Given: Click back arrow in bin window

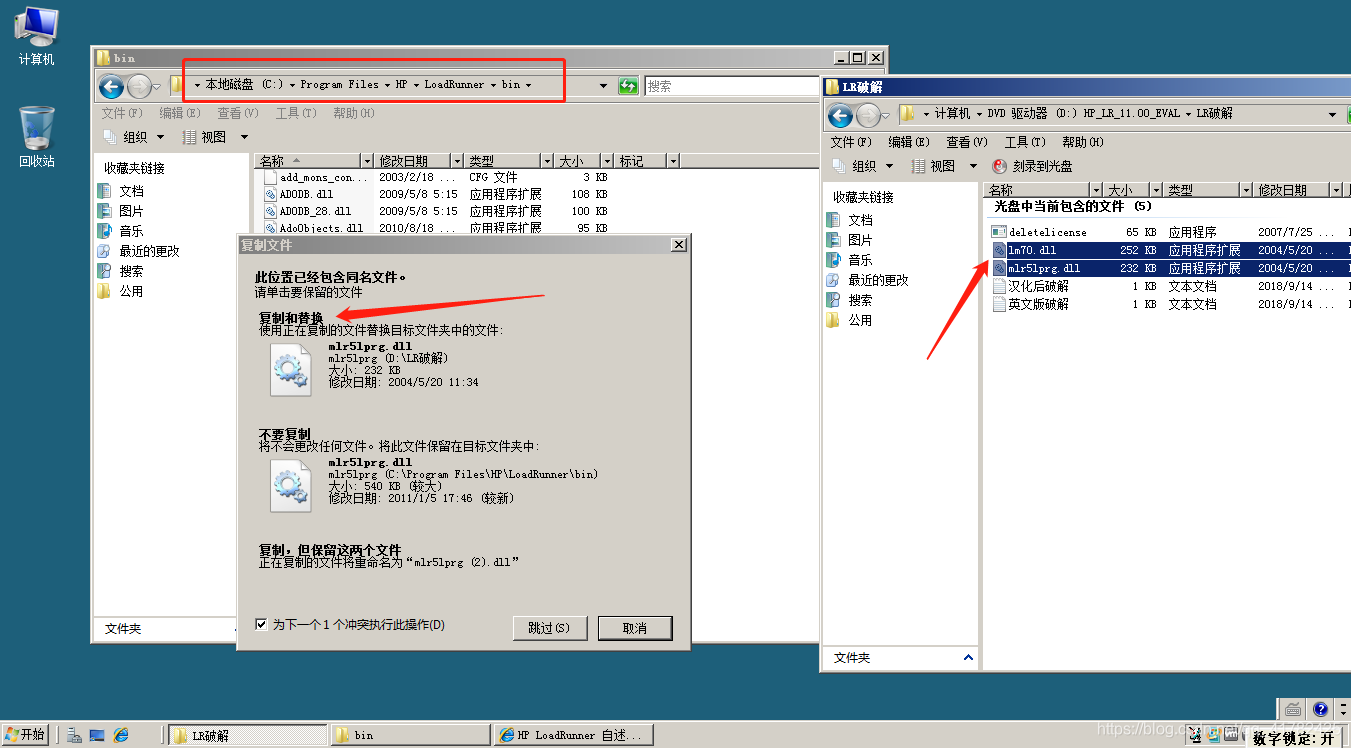Looking at the screenshot, I should coord(111,86).
